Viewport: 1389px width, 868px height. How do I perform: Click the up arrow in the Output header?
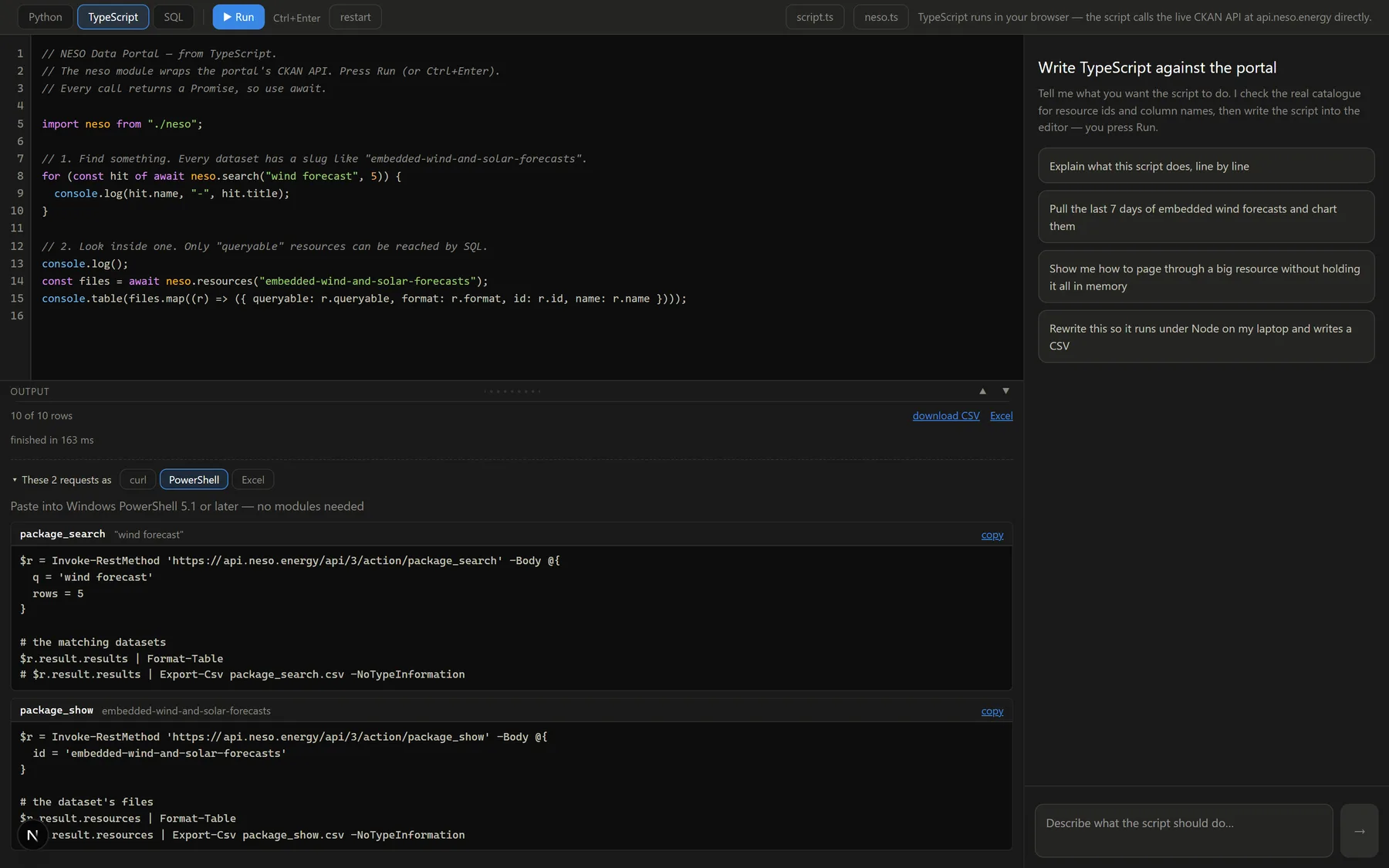tap(982, 391)
